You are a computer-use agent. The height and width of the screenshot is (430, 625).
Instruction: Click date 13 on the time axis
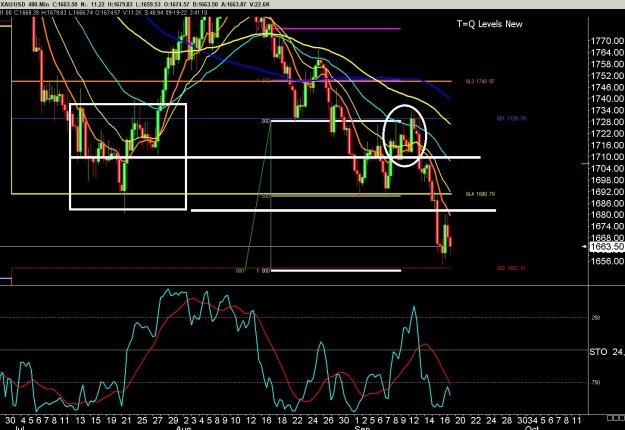81,420
